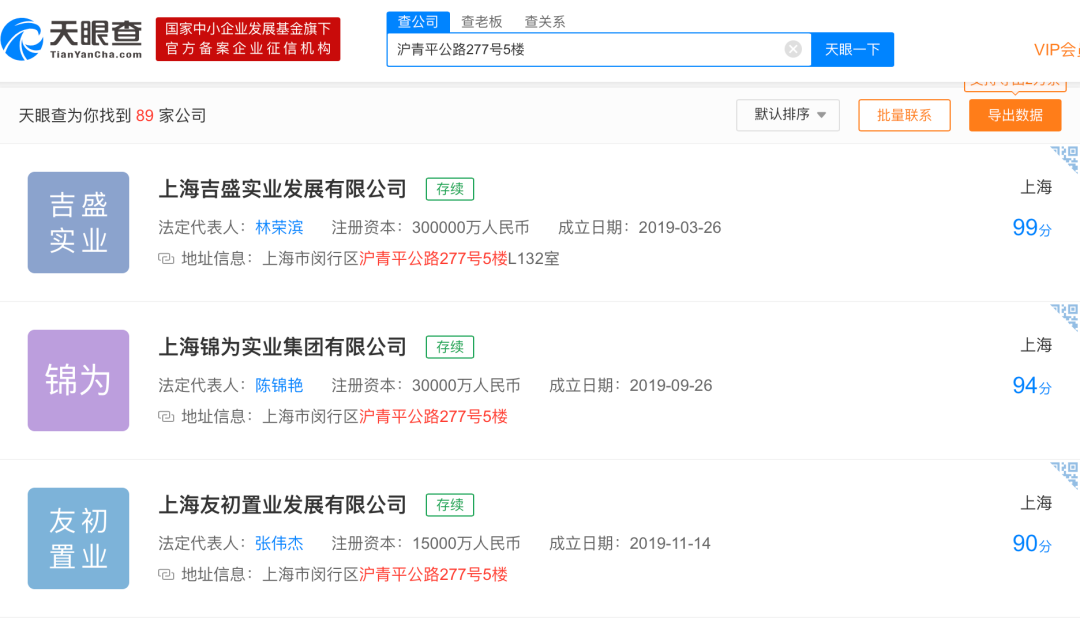Click founding date 2019-11-14
This screenshot has width=1080, height=618.
(670, 543)
